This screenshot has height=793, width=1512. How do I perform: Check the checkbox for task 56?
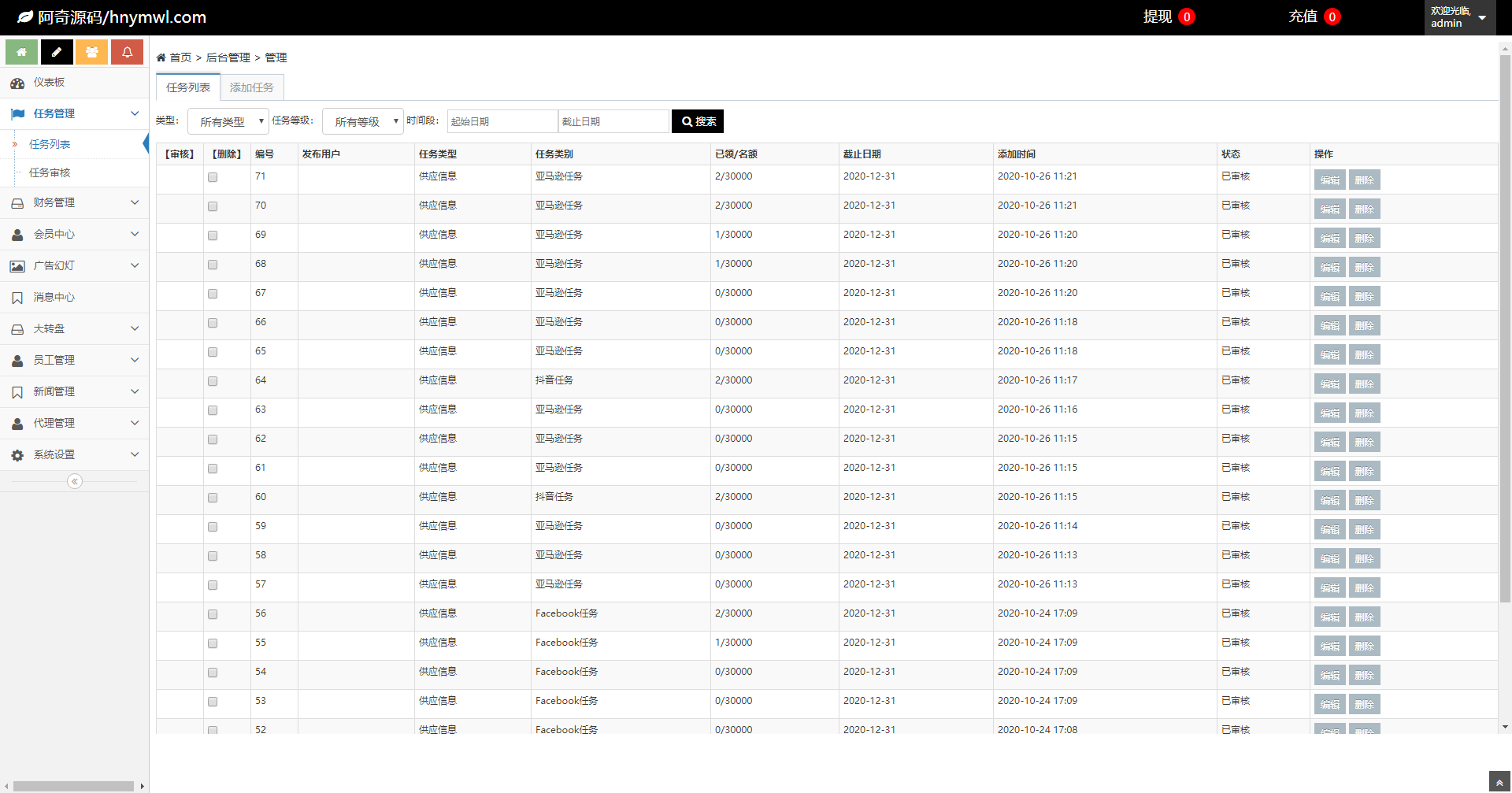pyautogui.click(x=213, y=614)
